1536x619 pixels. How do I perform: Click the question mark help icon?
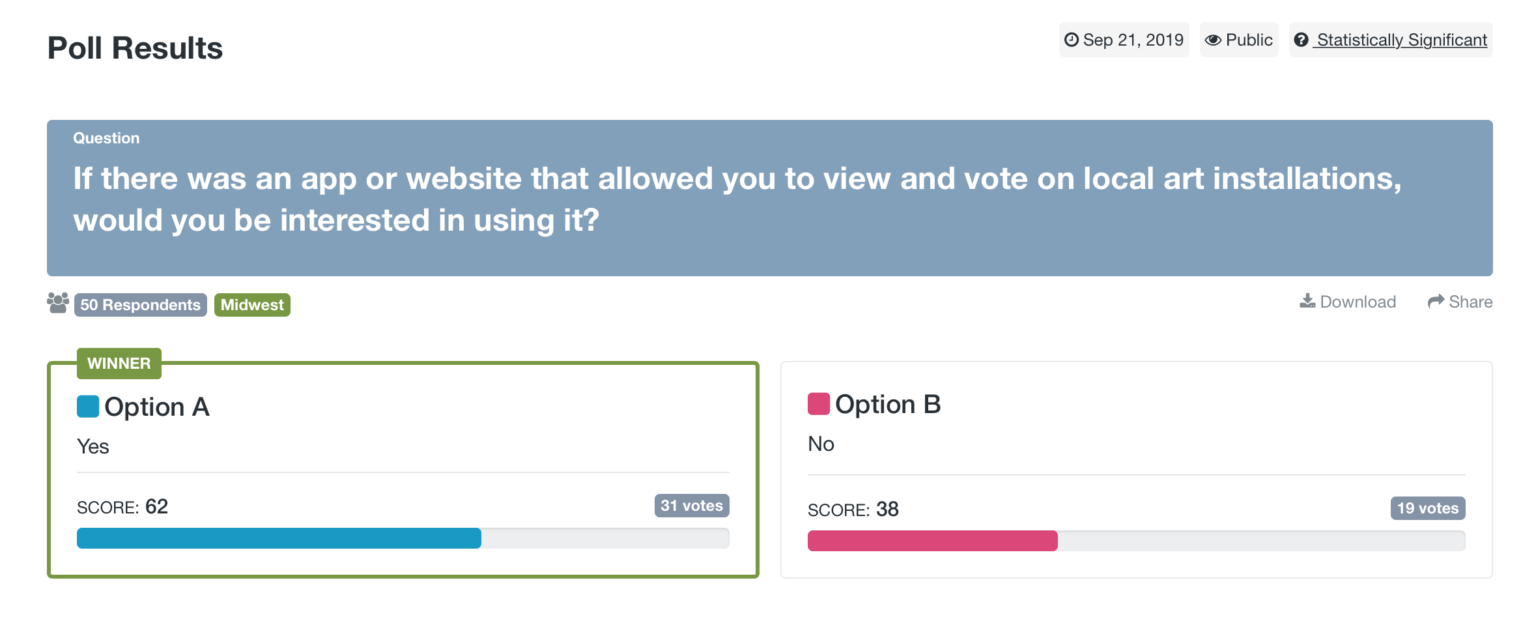point(1301,40)
